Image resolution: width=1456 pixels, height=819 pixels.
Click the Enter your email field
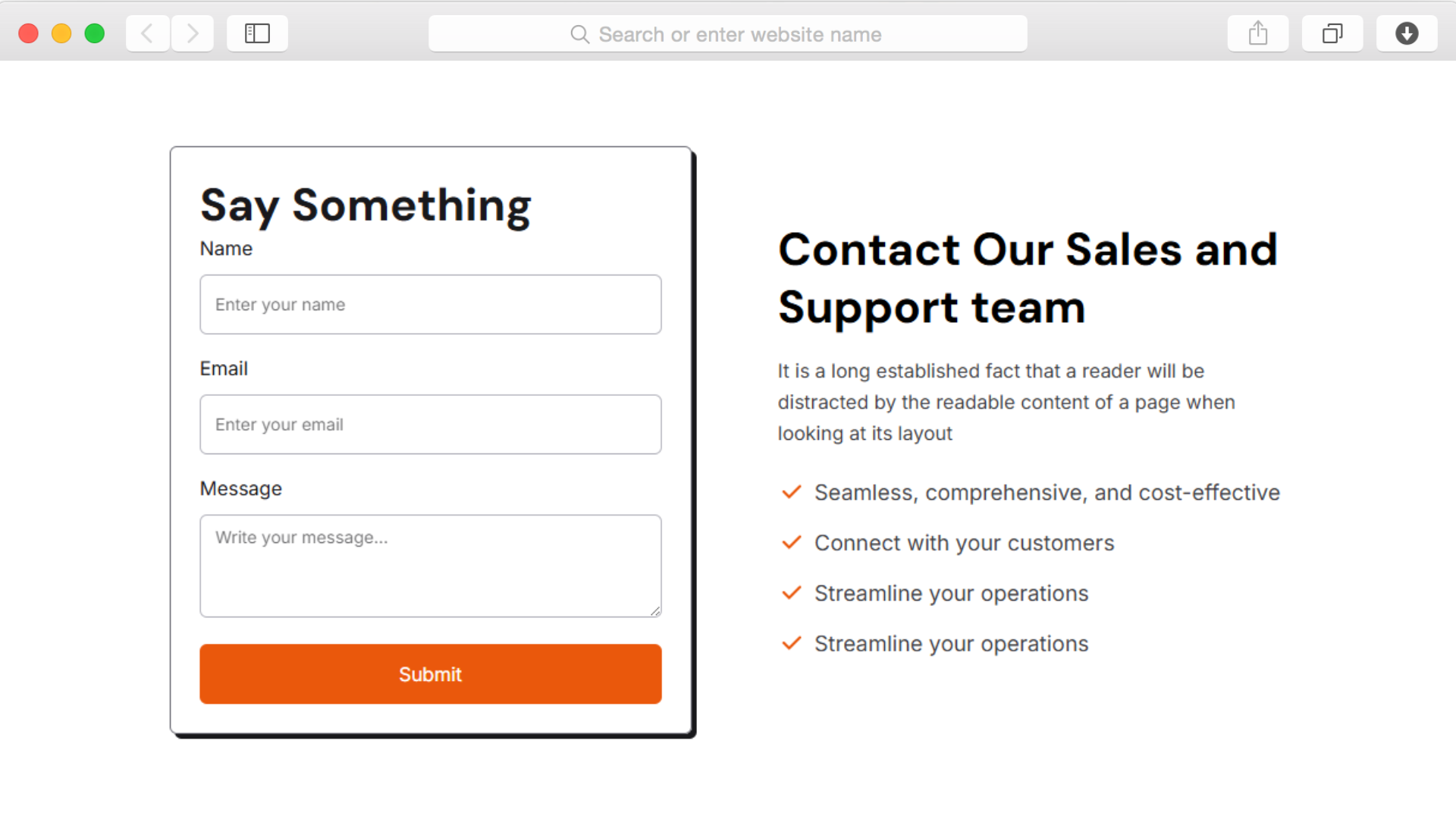pos(431,425)
